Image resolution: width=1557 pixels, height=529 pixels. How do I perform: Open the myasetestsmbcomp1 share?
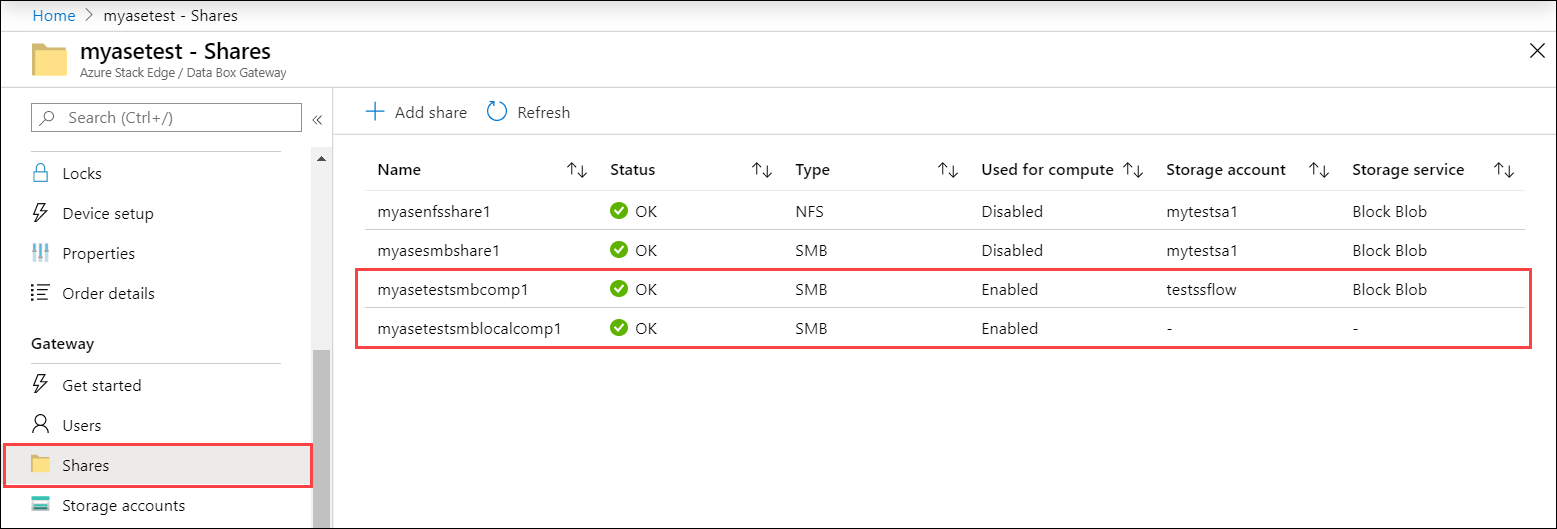(x=453, y=290)
